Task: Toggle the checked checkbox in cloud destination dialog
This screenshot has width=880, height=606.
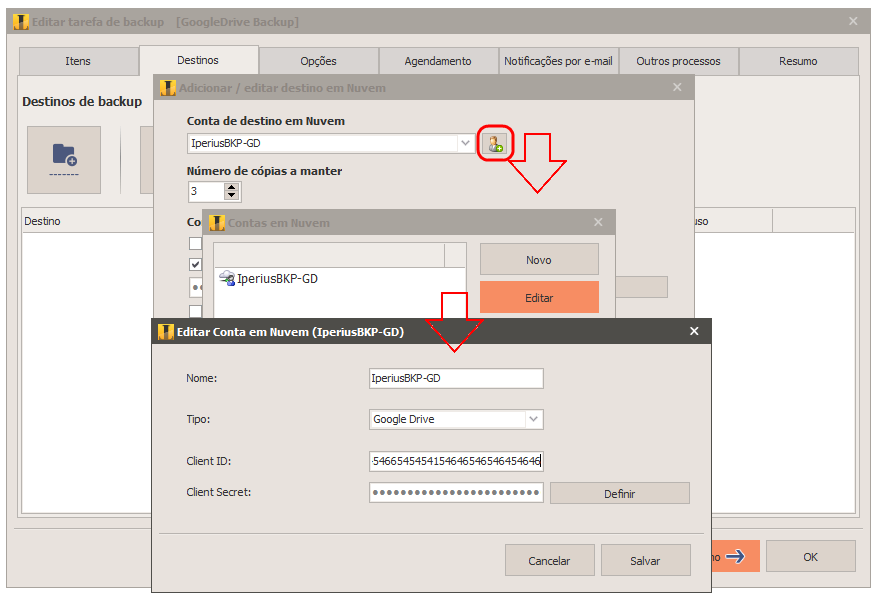Action: pyautogui.click(x=195, y=264)
